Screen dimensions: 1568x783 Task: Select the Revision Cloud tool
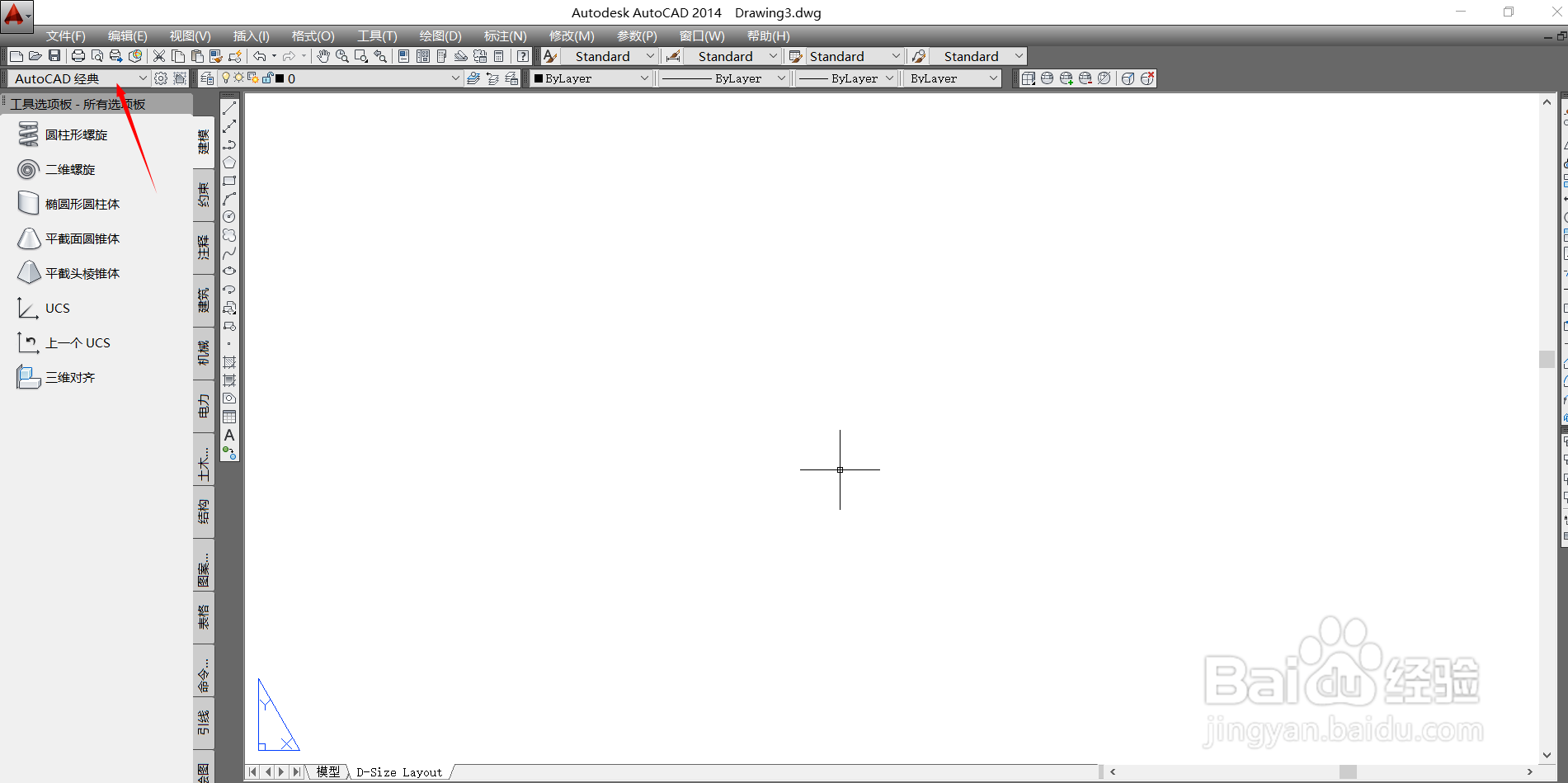click(229, 235)
